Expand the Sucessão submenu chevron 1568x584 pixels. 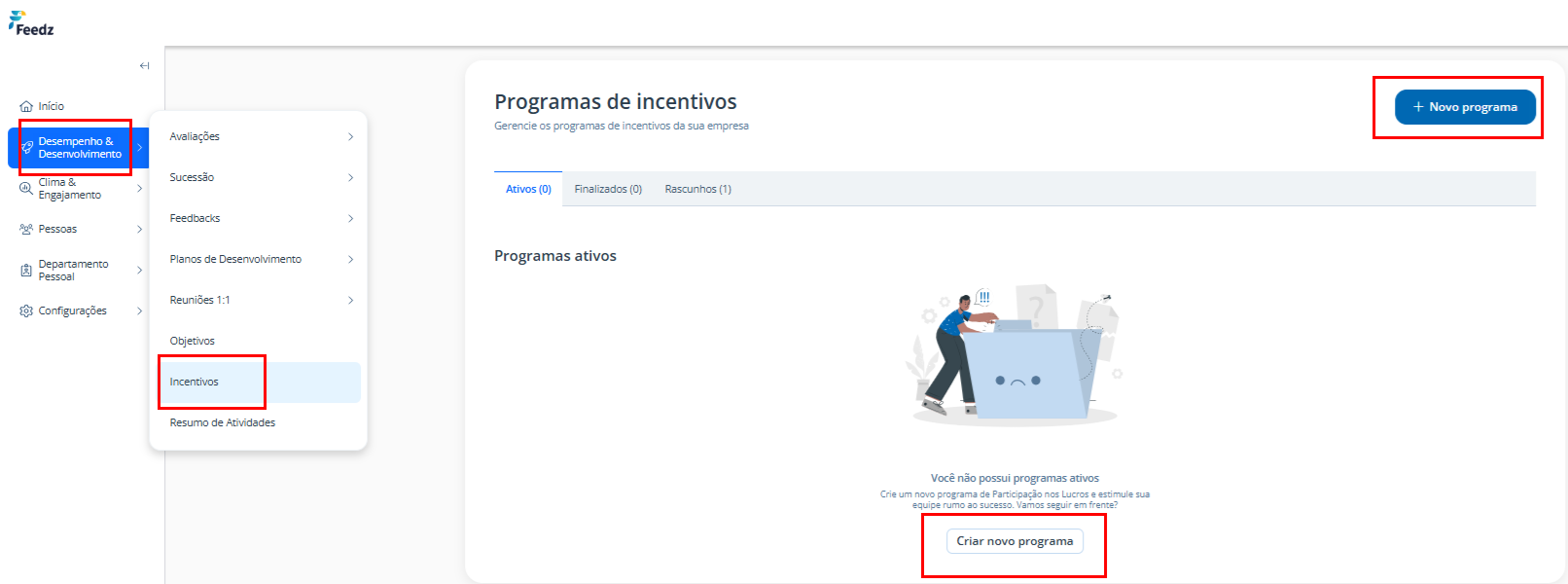(x=351, y=178)
